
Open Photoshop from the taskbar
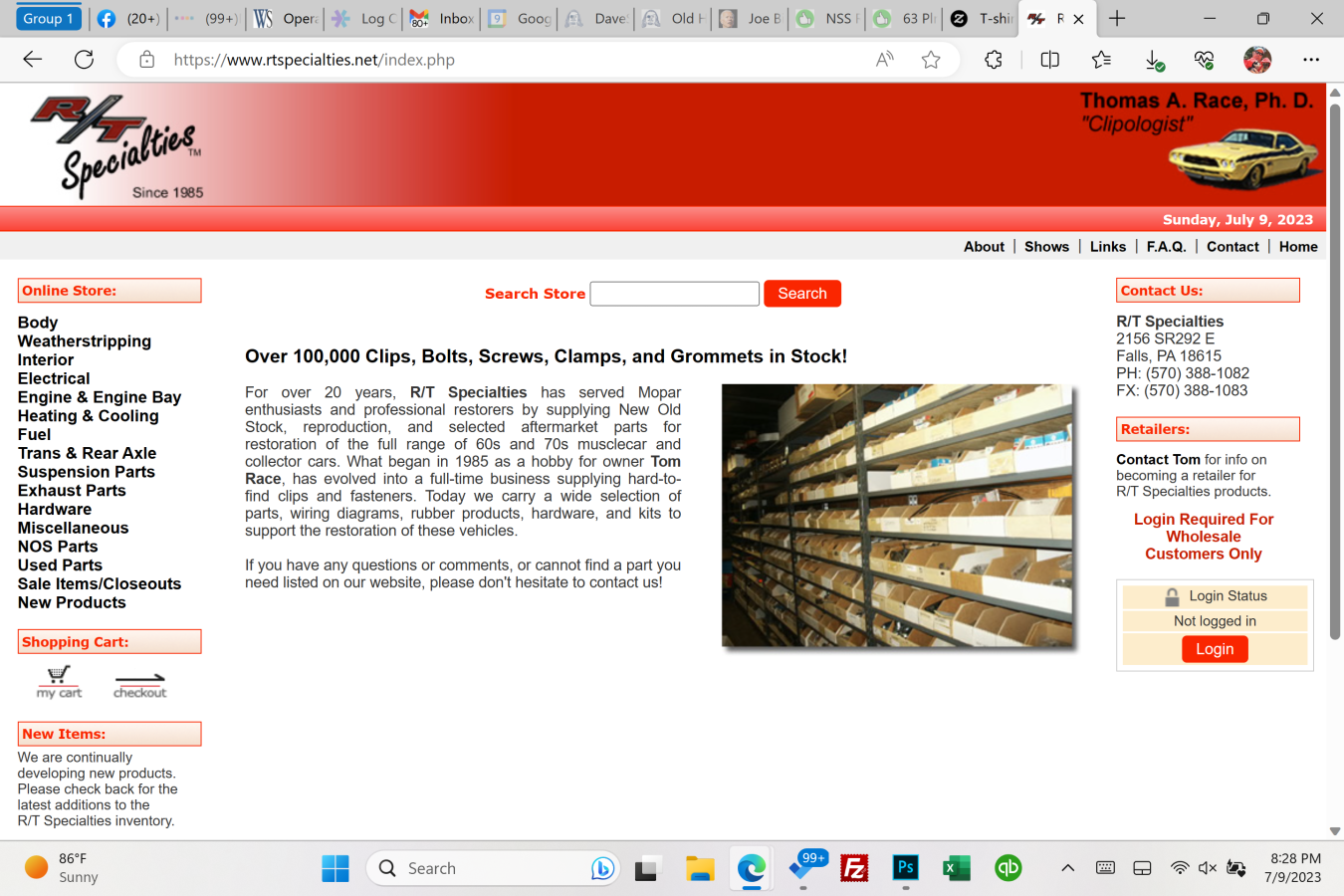(x=905, y=868)
